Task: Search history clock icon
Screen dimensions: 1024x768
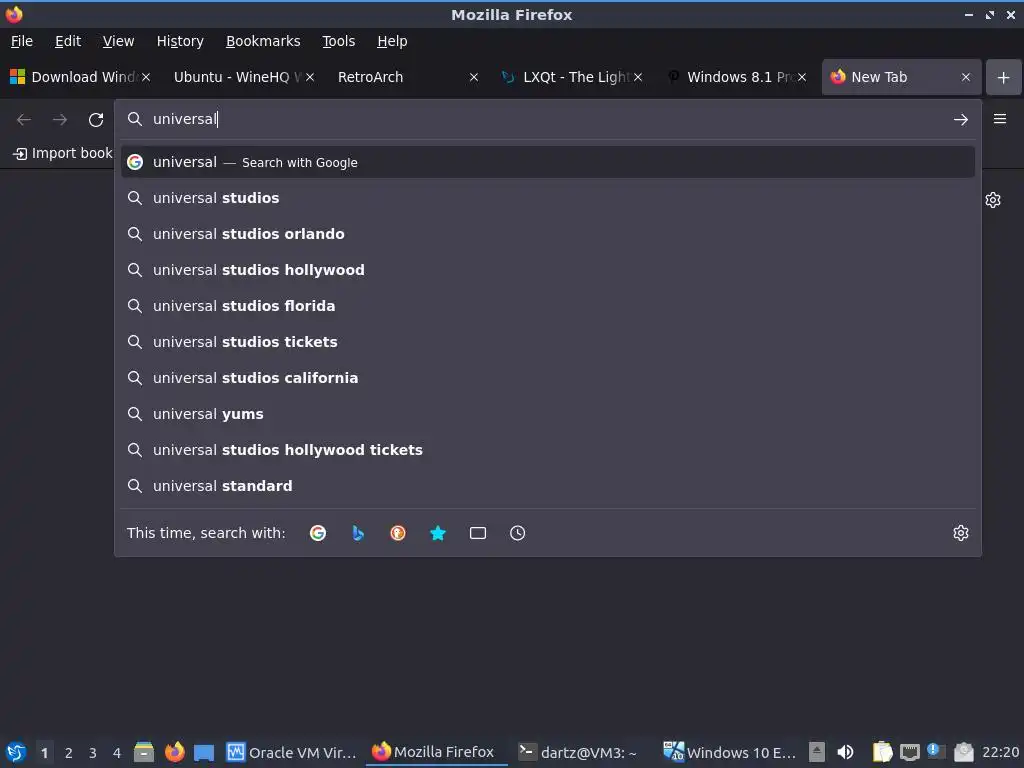Action: point(517,533)
